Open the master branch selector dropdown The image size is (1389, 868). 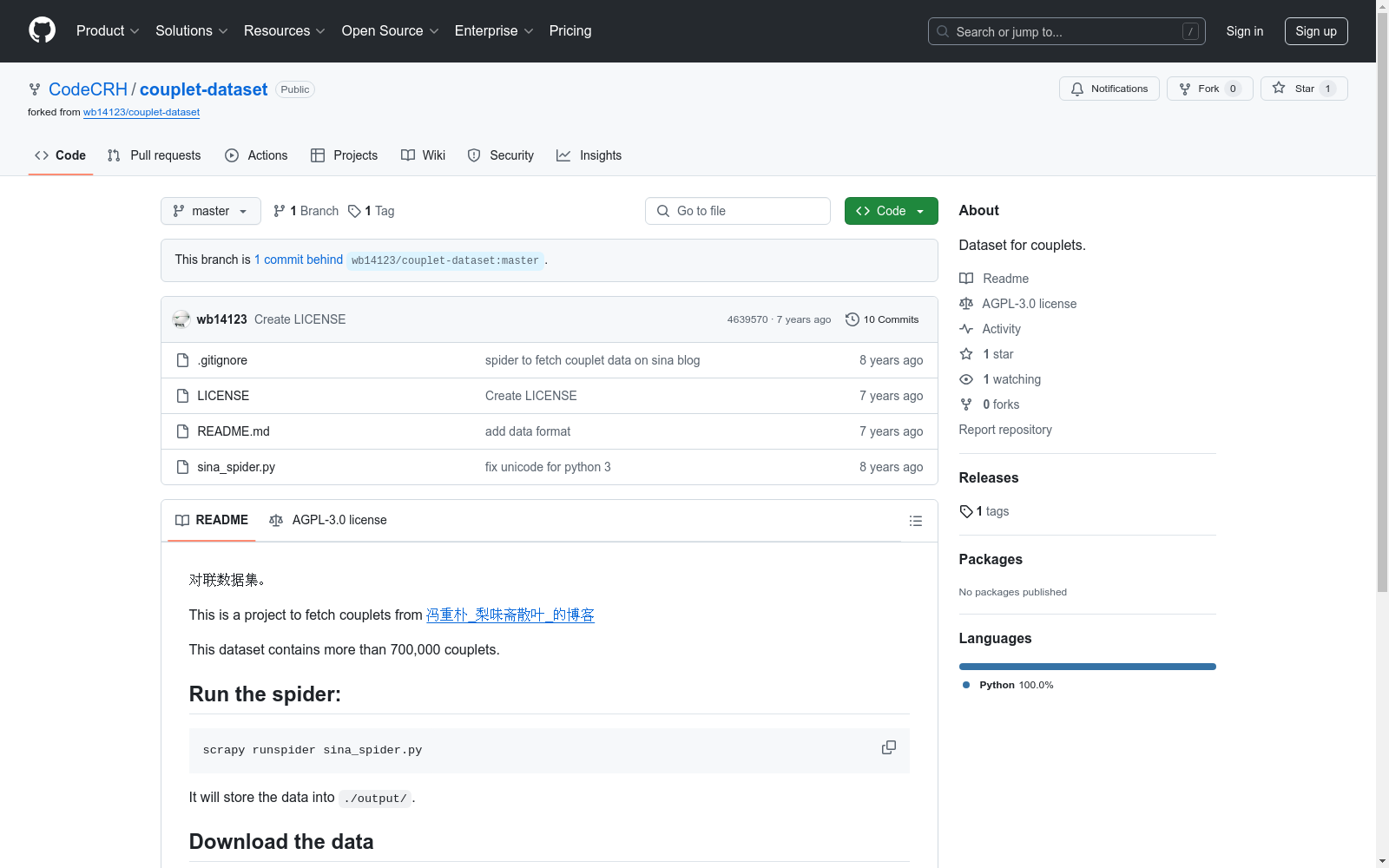click(211, 211)
